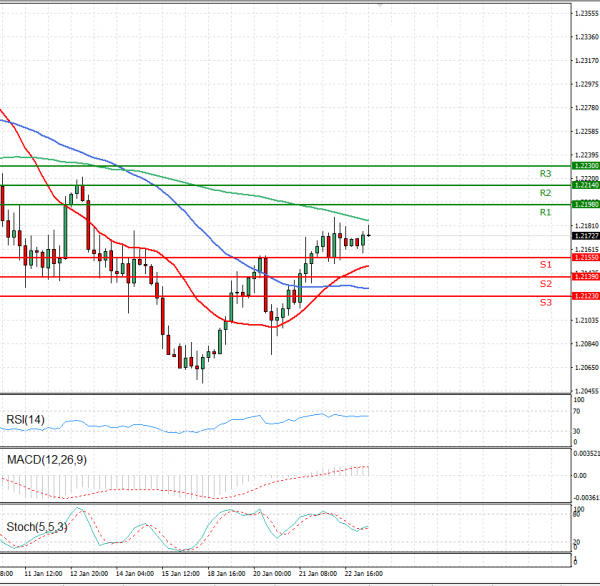Click the 1.22140 price tag

coord(586,185)
